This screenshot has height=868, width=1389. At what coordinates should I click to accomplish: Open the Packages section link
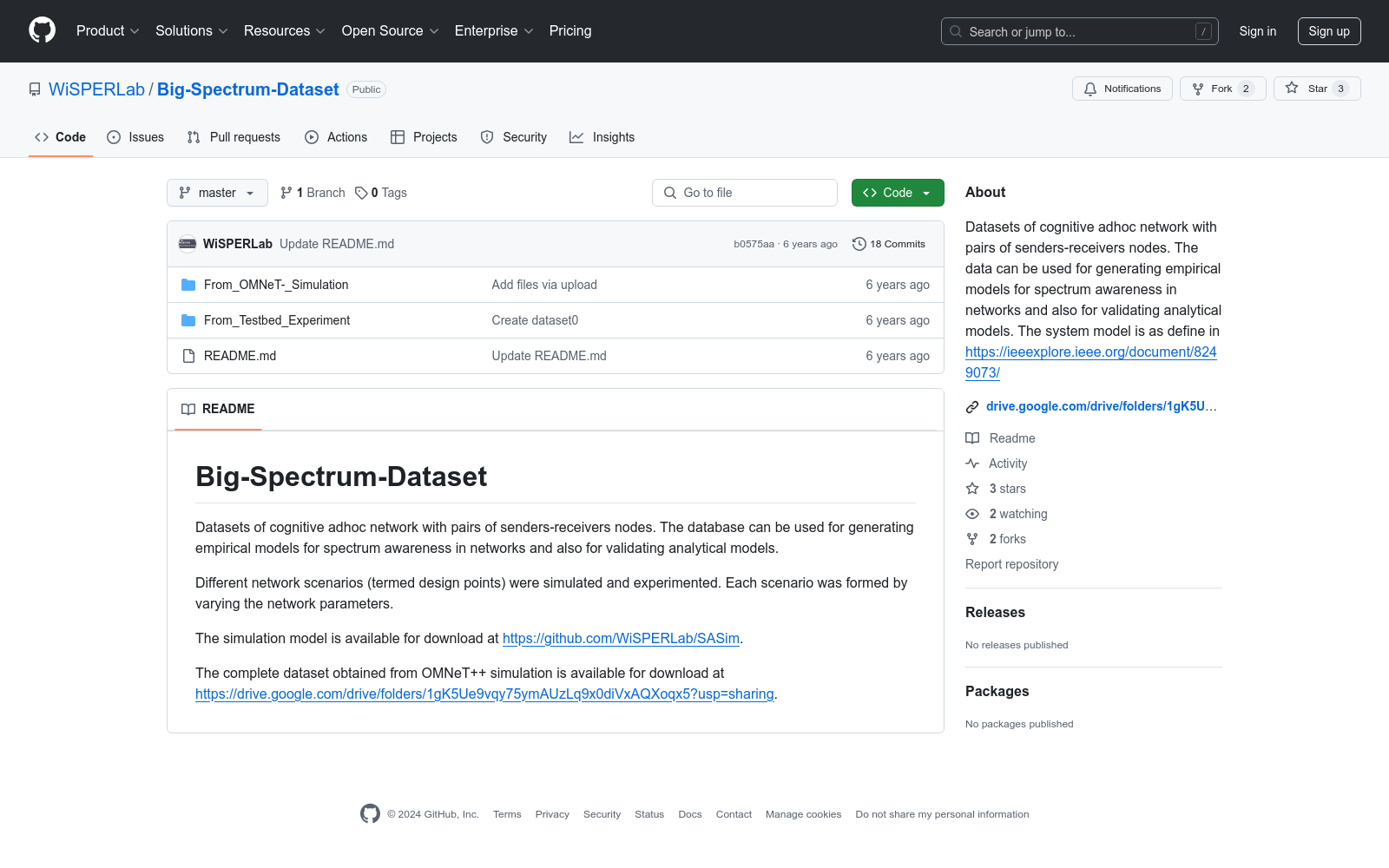(x=997, y=691)
